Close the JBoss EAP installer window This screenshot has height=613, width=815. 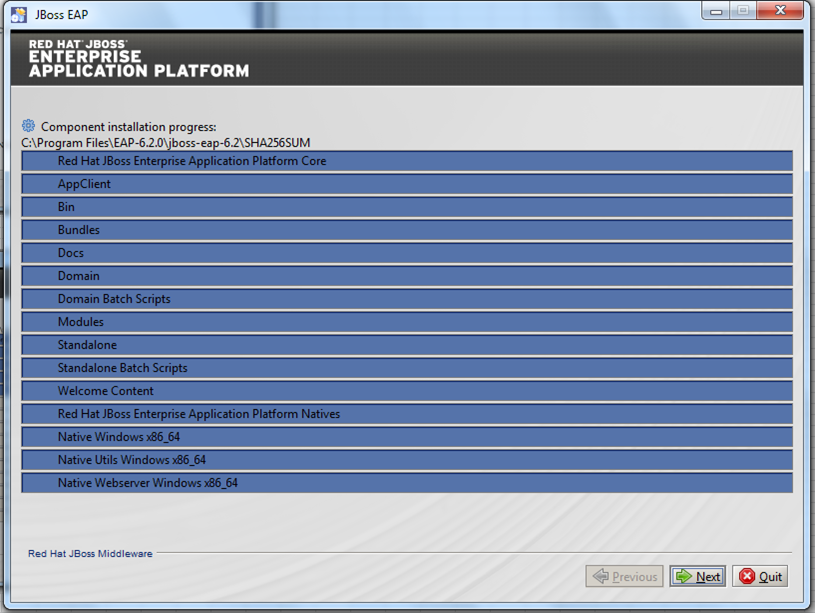[x=780, y=11]
